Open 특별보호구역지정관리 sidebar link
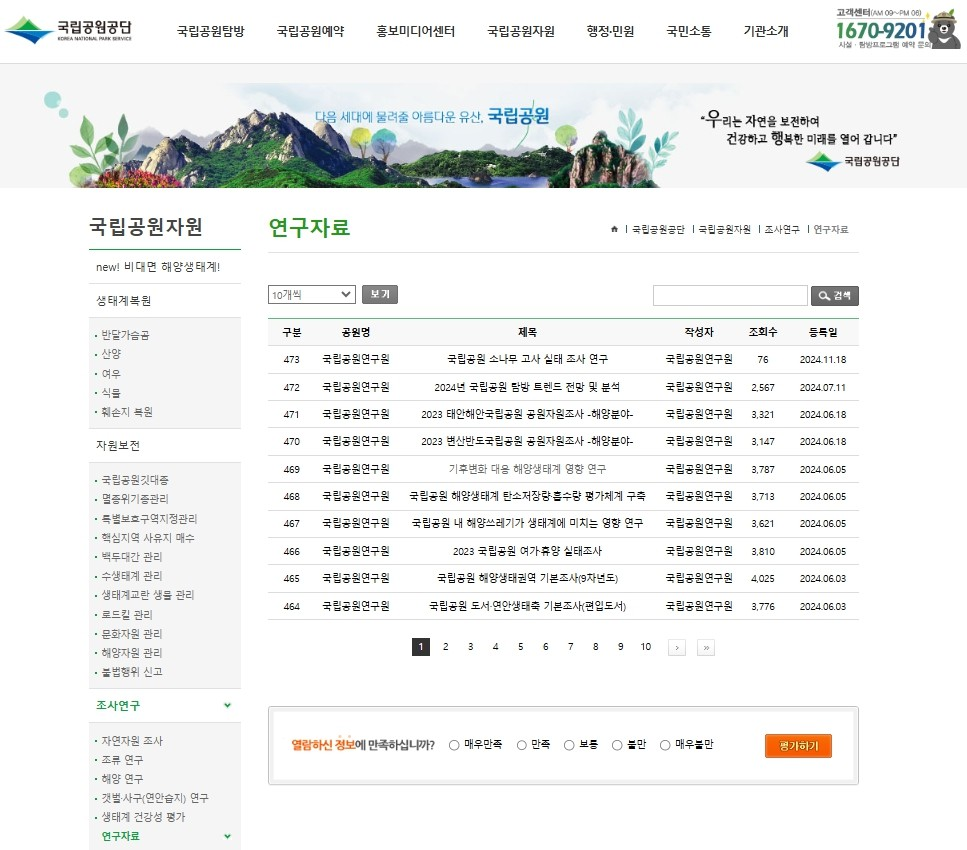The width and height of the screenshot is (967, 850). 149,519
